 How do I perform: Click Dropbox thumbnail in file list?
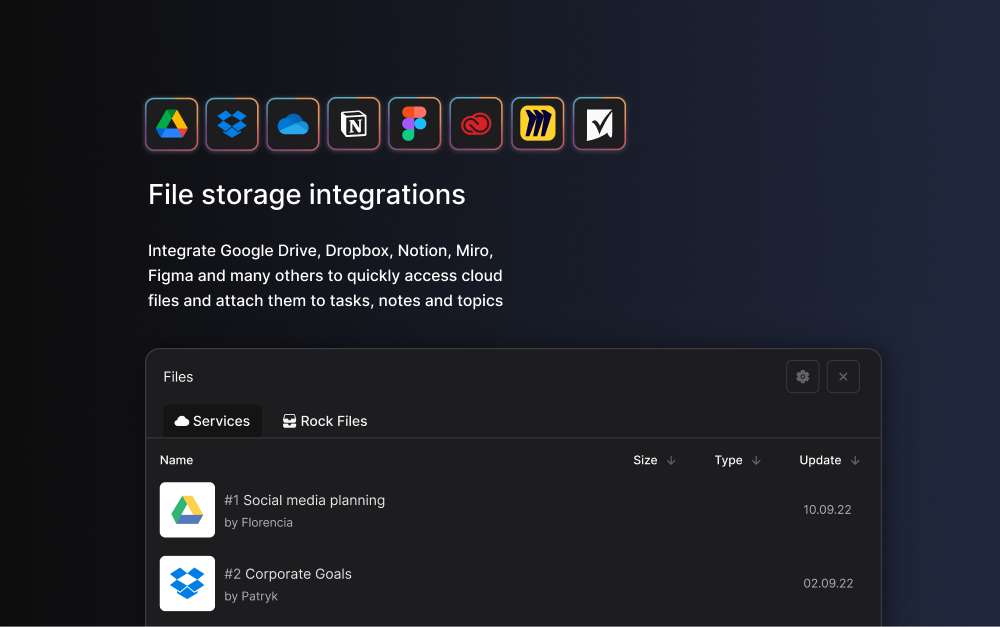click(187, 583)
